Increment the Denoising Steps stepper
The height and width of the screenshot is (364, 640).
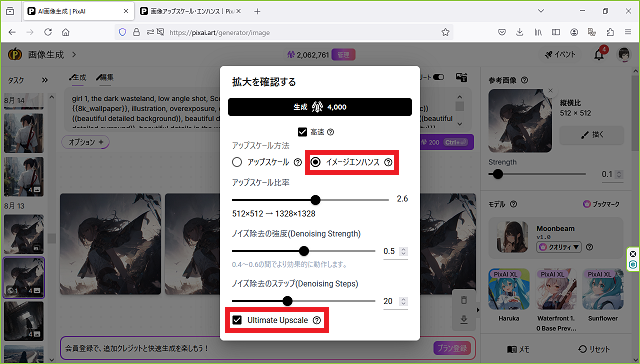coord(403,299)
